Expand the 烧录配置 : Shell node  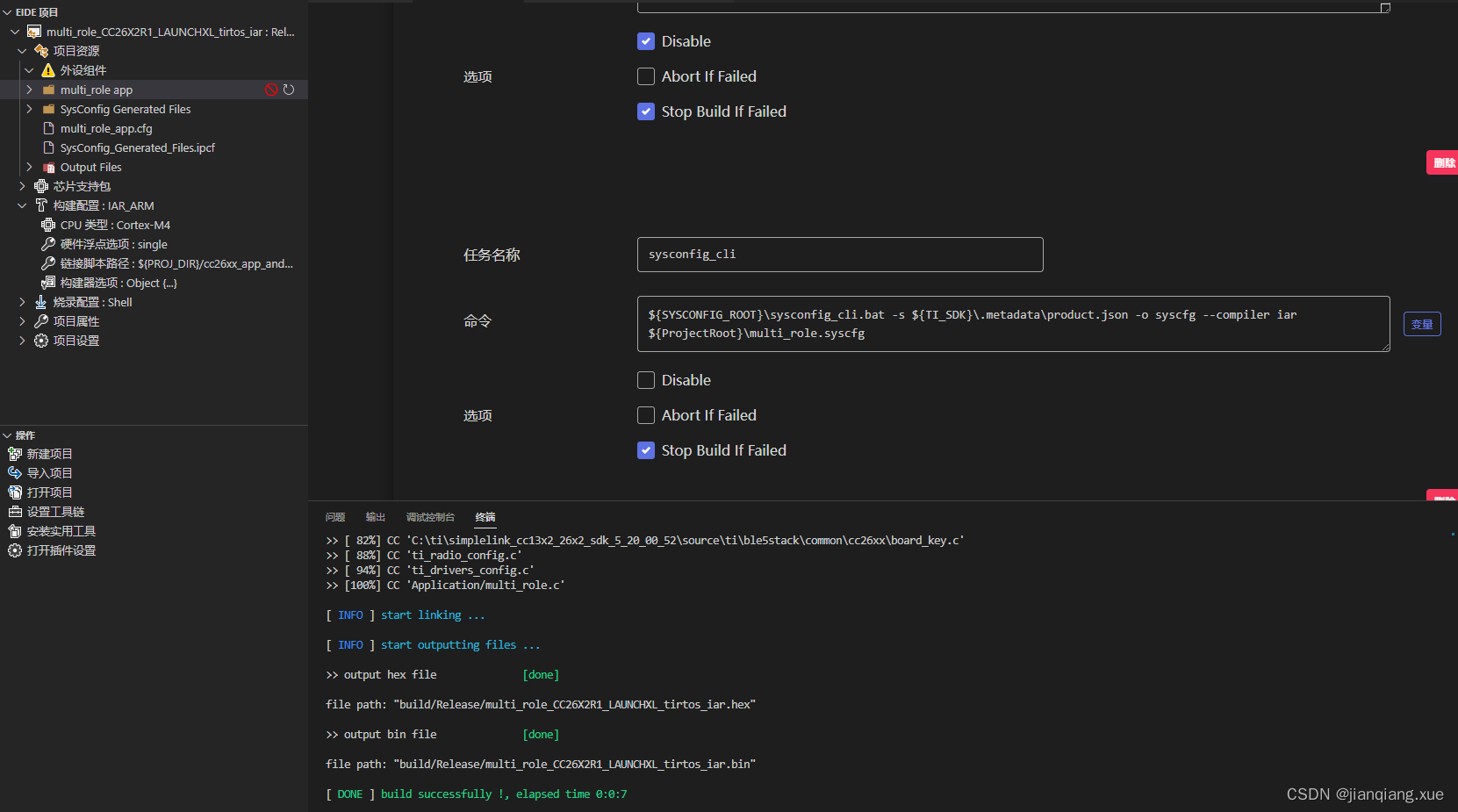click(x=22, y=302)
